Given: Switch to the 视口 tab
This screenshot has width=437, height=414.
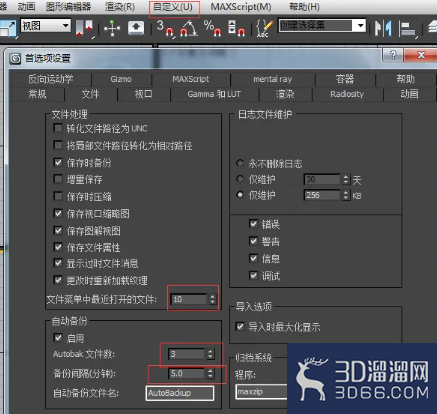Looking at the screenshot, I should (x=144, y=94).
